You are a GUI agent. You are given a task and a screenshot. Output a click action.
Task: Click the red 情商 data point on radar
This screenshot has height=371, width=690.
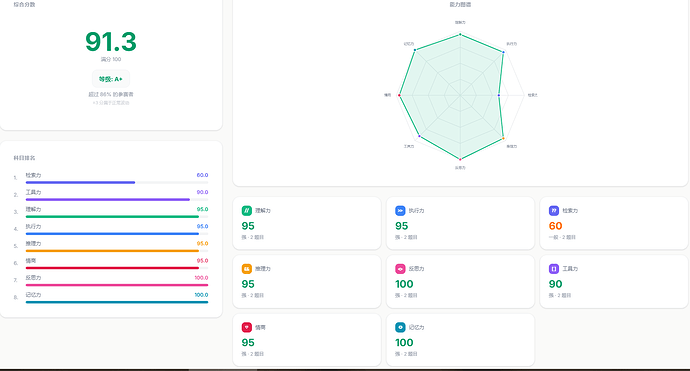point(399,95)
